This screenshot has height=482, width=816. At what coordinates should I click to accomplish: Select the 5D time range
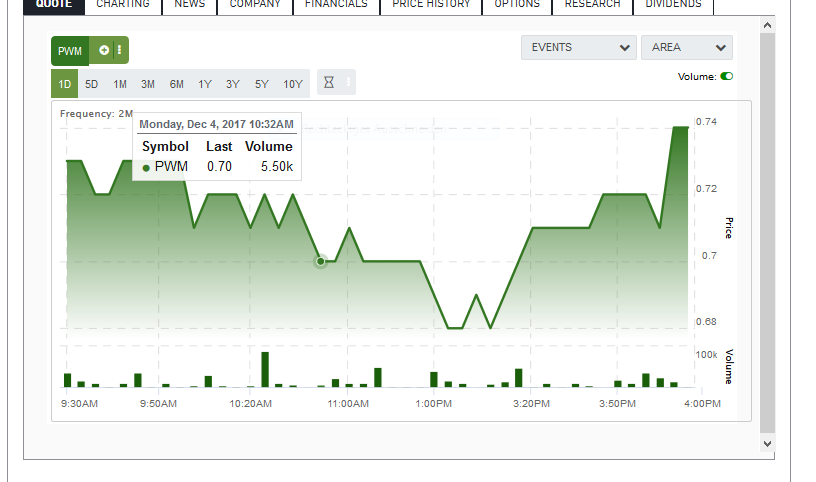92,84
